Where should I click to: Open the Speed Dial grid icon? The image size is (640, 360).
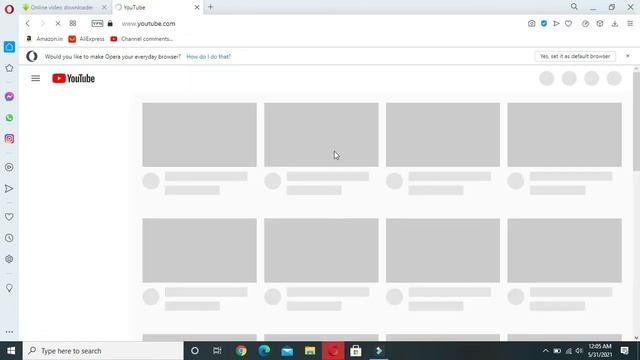click(73, 24)
